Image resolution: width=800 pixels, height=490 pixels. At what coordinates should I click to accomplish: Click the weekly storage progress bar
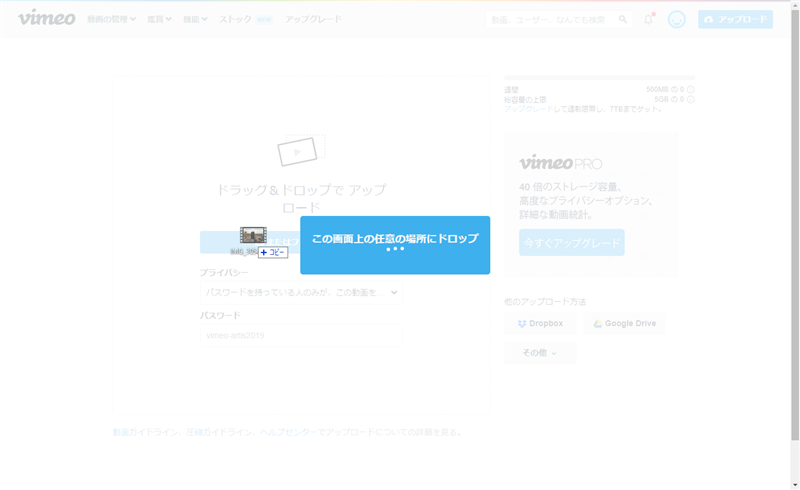599,78
